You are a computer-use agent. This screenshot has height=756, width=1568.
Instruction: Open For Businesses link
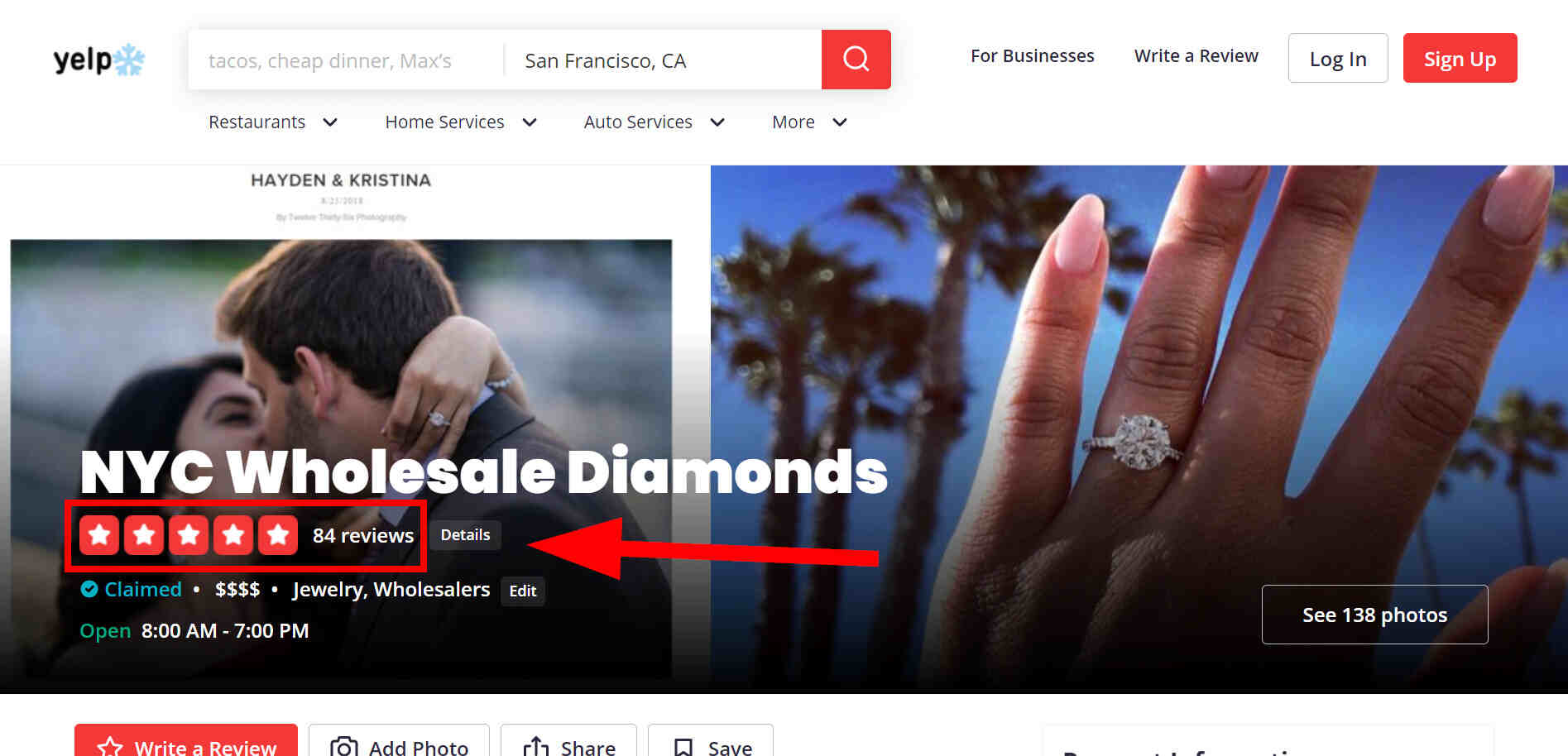coord(1032,56)
